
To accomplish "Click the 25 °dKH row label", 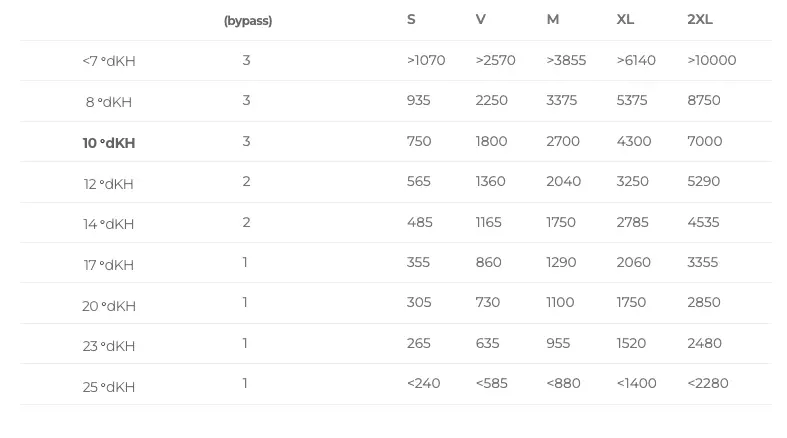I will (x=108, y=387).
